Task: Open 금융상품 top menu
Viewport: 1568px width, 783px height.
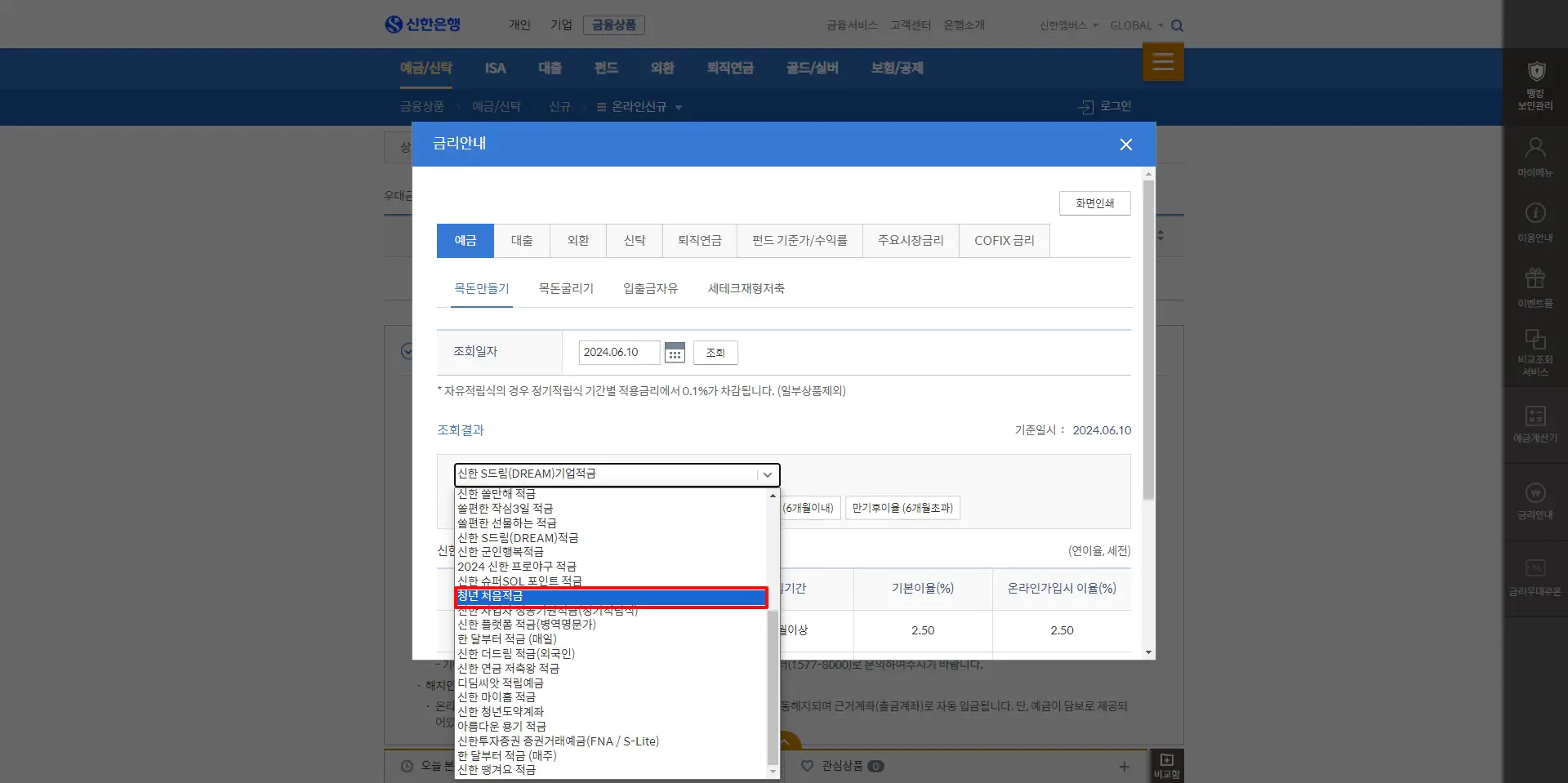Action: [x=614, y=25]
